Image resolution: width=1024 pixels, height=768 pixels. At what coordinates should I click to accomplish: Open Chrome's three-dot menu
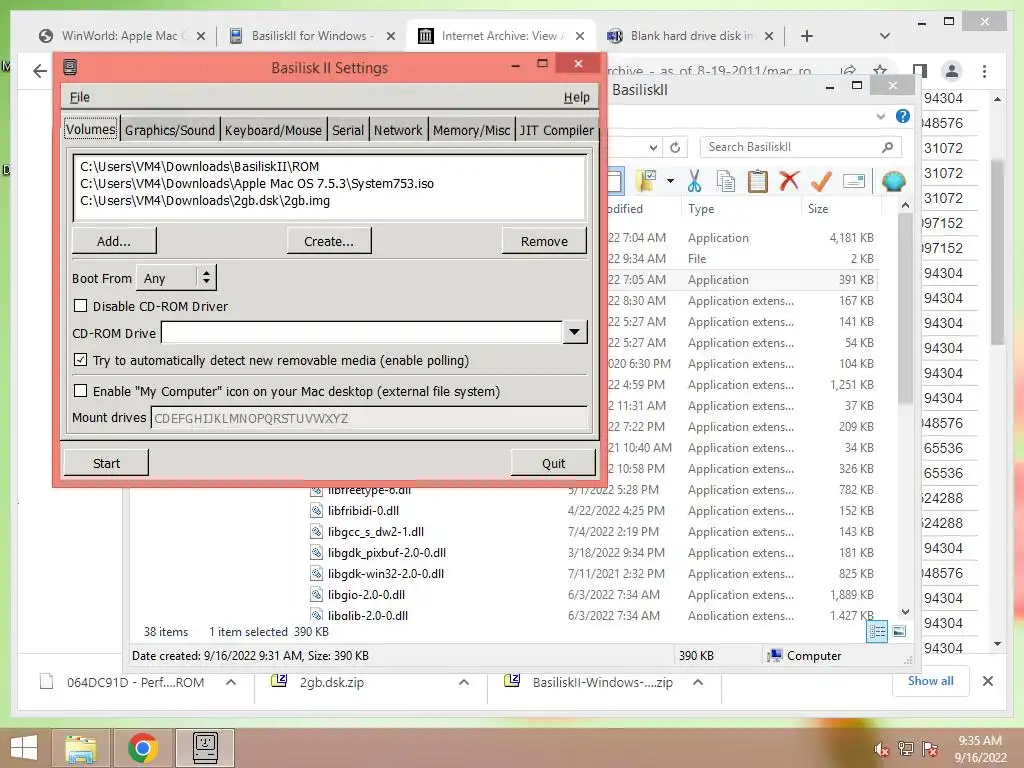(x=984, y=71)
